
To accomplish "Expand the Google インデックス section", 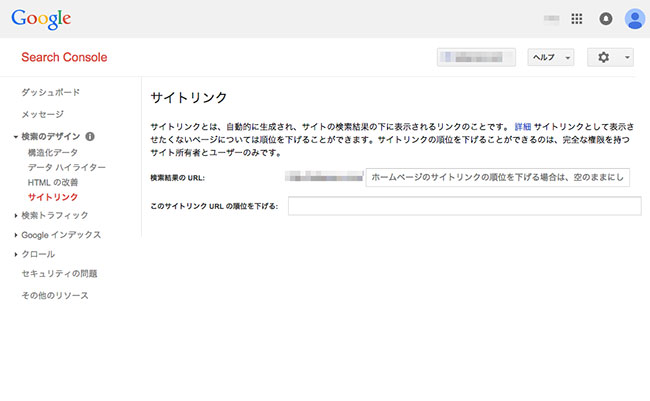I will (x=15, y=235).
